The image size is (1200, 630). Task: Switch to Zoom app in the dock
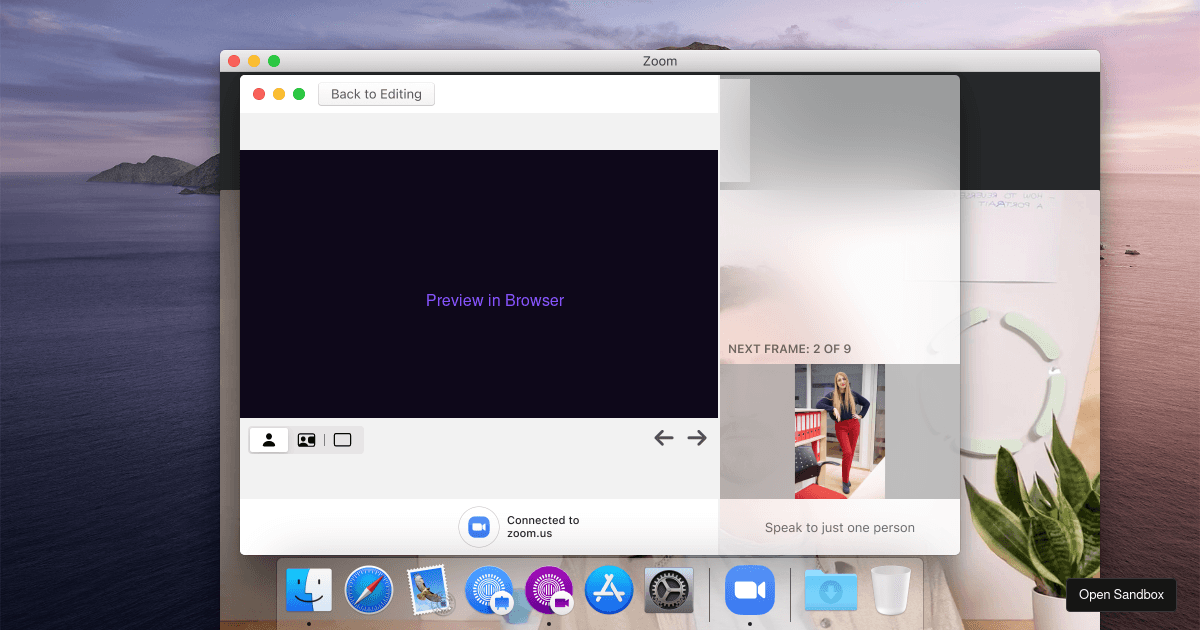click(x=750, y=589)
